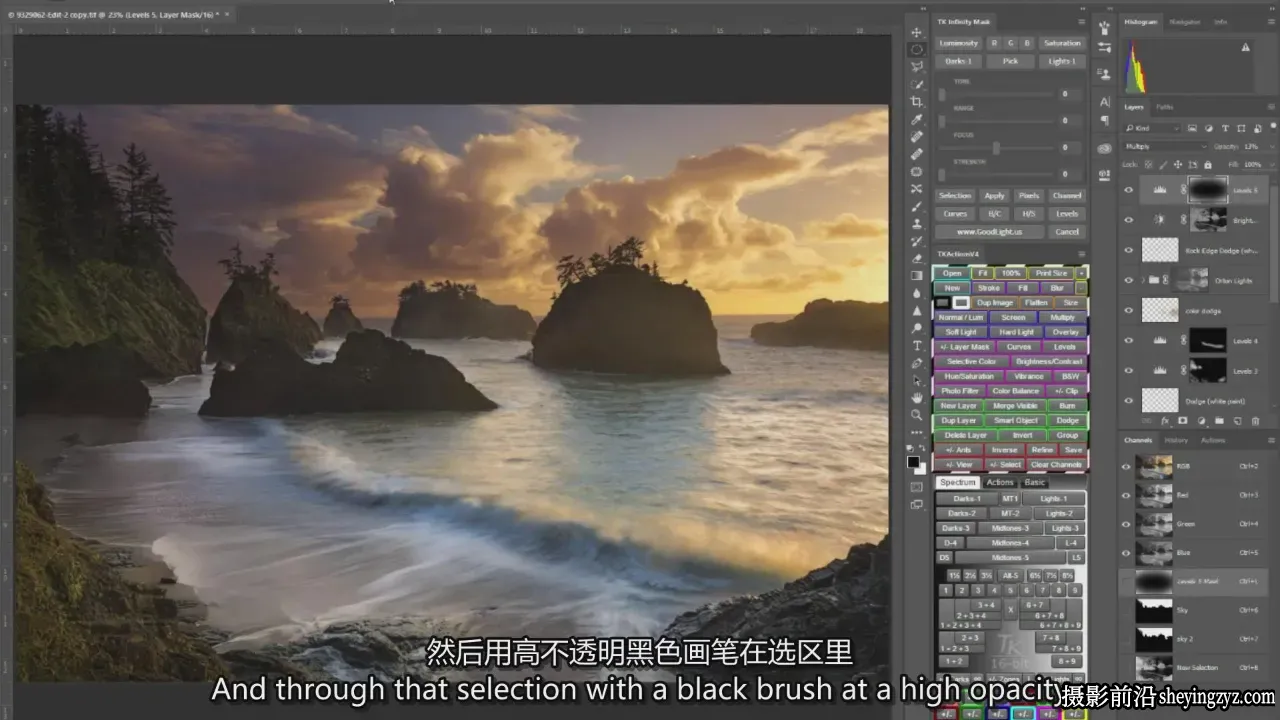Select the Zoom tool
Viewport: 1280px width, 720px height.
(x=916, y=414)
